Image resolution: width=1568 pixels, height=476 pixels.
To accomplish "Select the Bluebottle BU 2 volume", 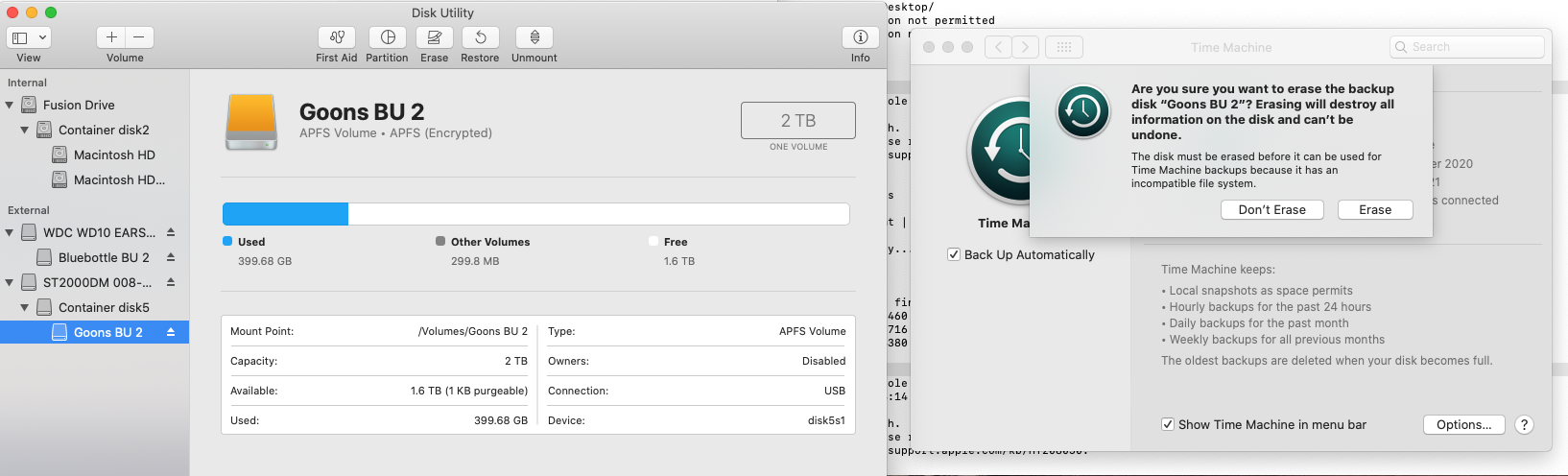I will (94, 258).
